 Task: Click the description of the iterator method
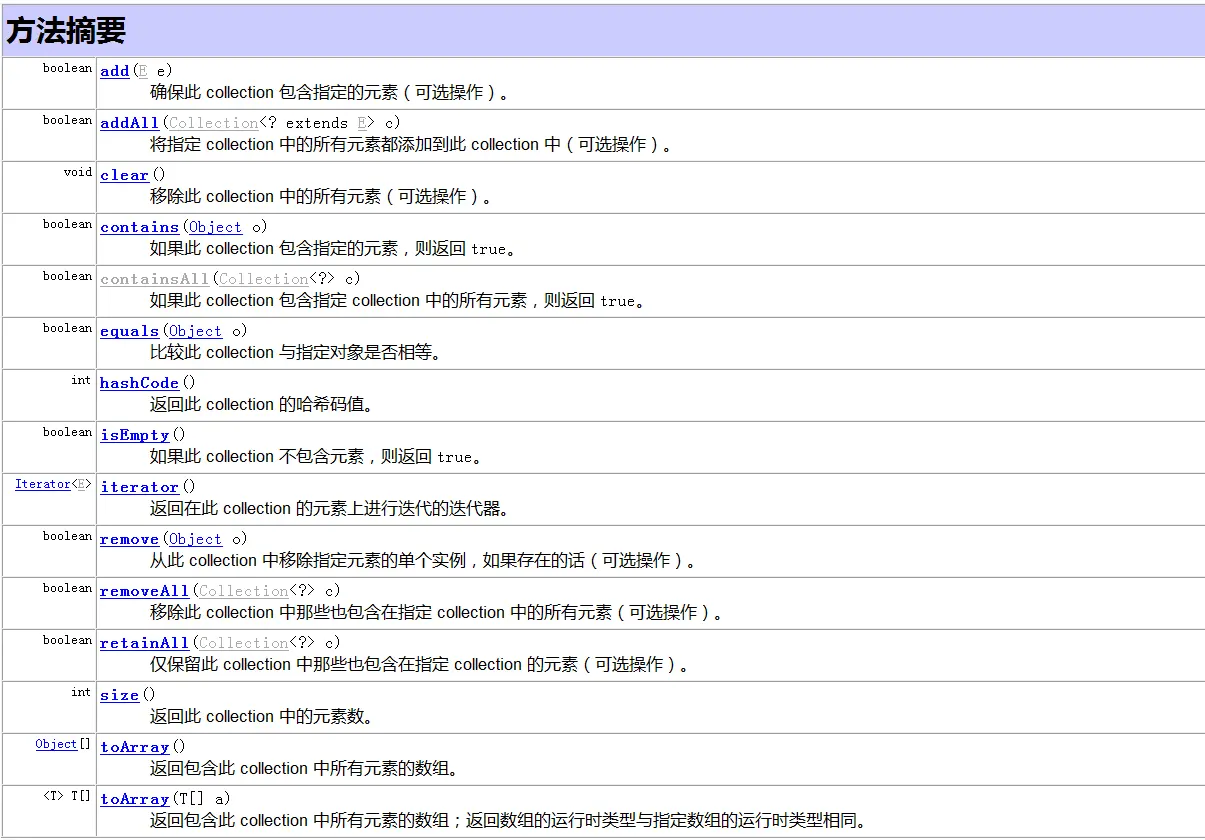pos(330,509)
